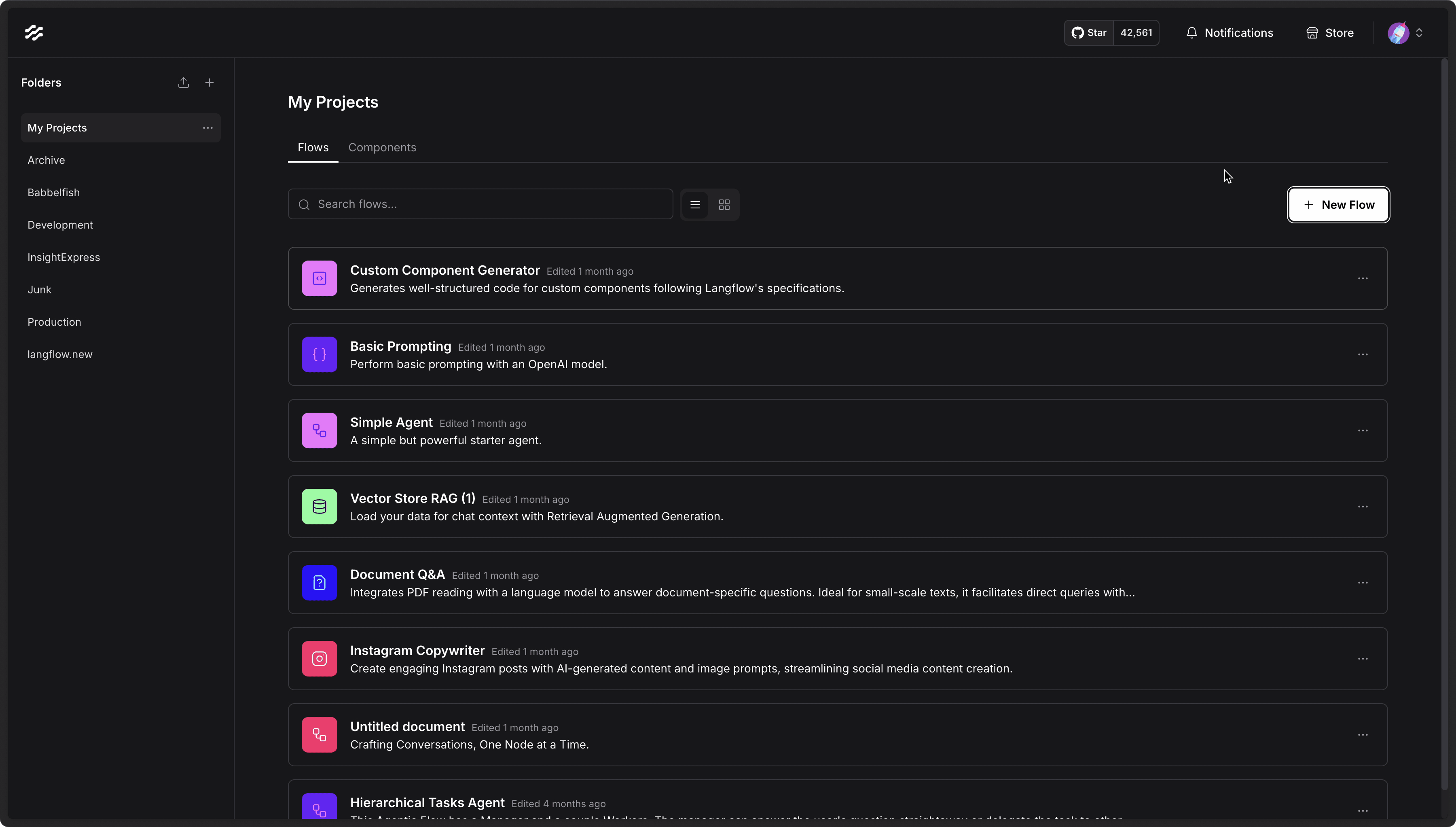The image size is (1456, 827).
Task: Switch to grid view
Action: point(724,204)
